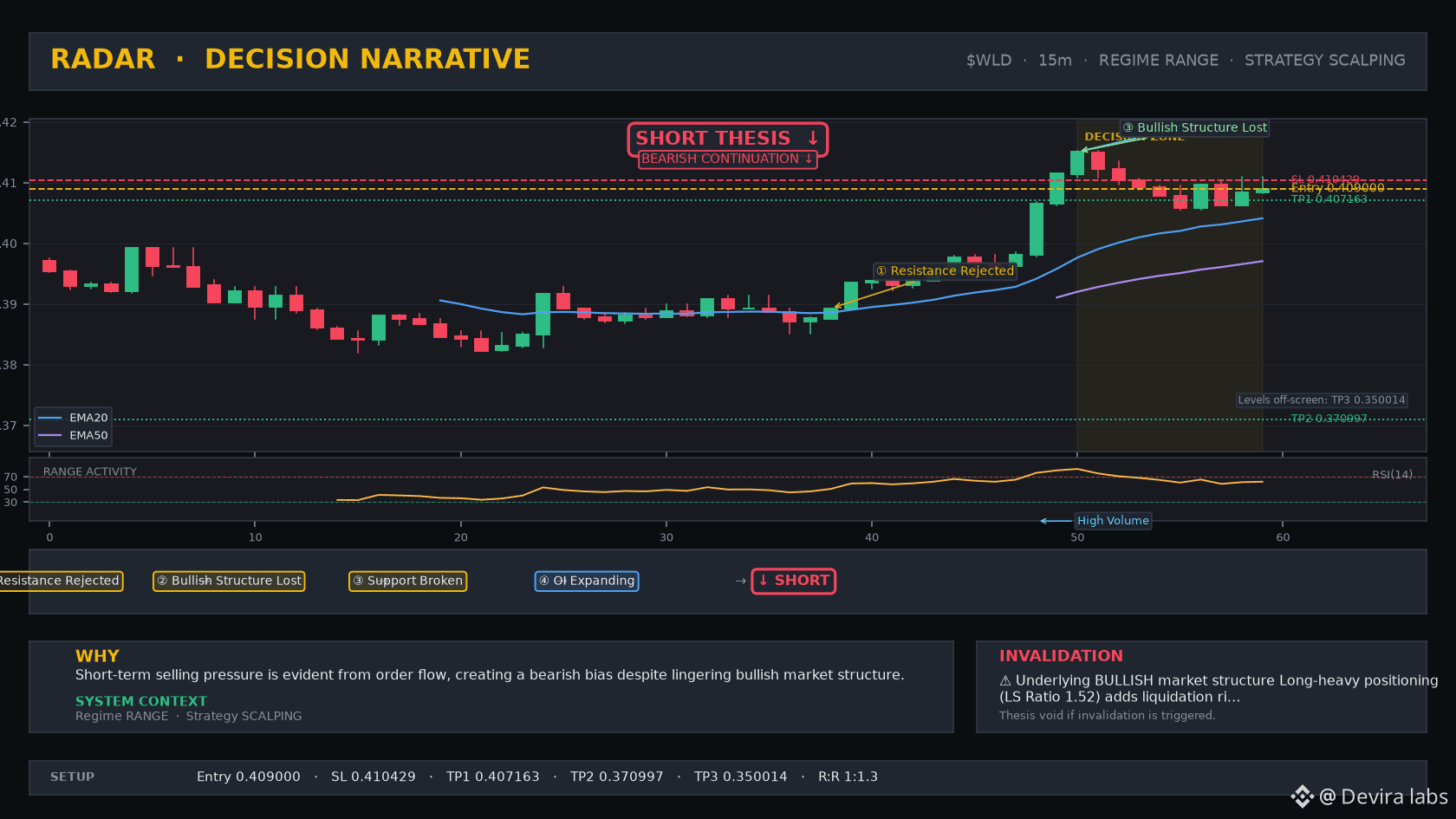Viewport: 1456px width, 819px height.
Task: Click the SHORT THESIS badge above the chart
Action: pos(728,139)
